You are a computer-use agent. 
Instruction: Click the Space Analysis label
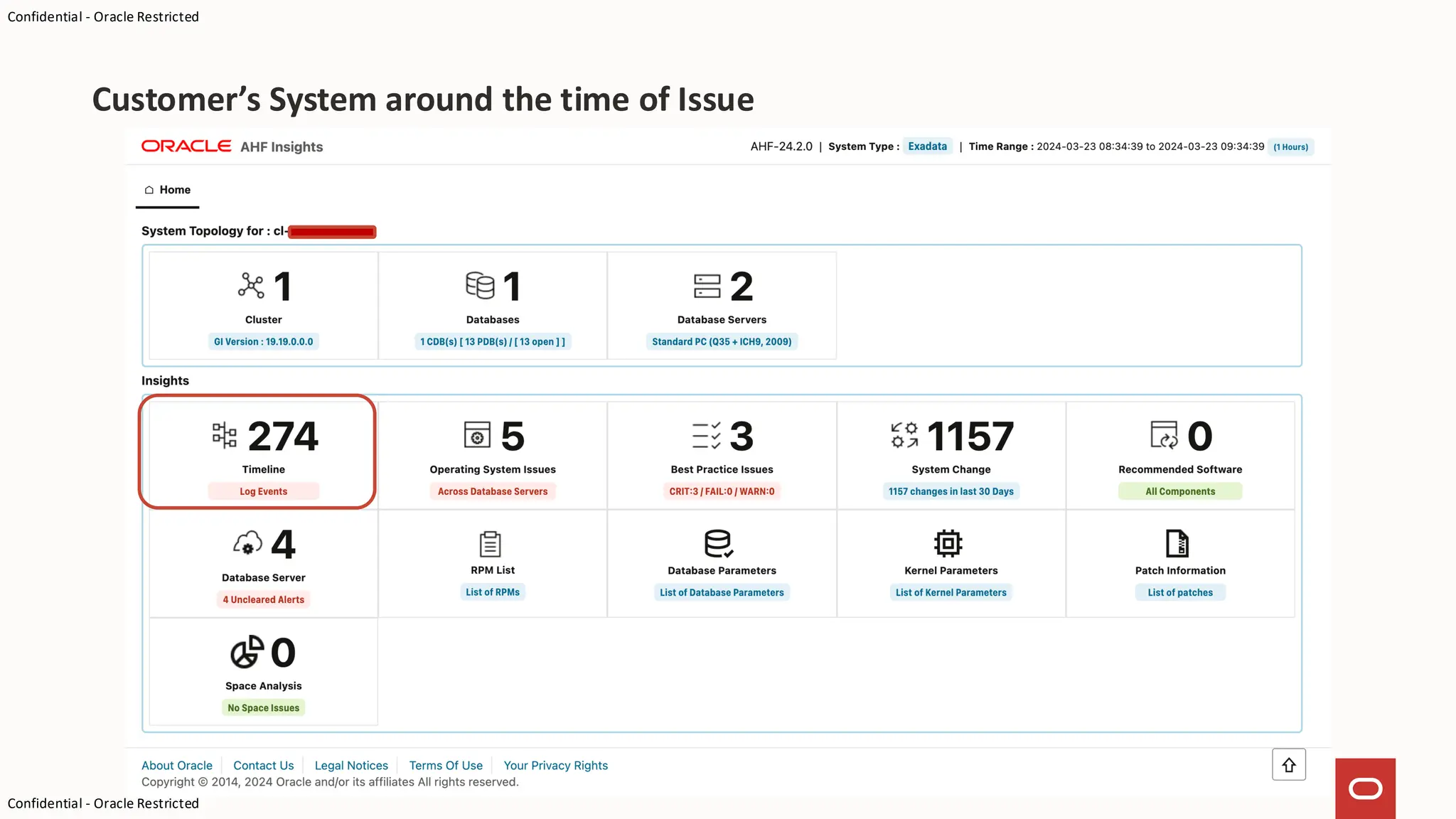pyautogui.click(x=264, y=686)
